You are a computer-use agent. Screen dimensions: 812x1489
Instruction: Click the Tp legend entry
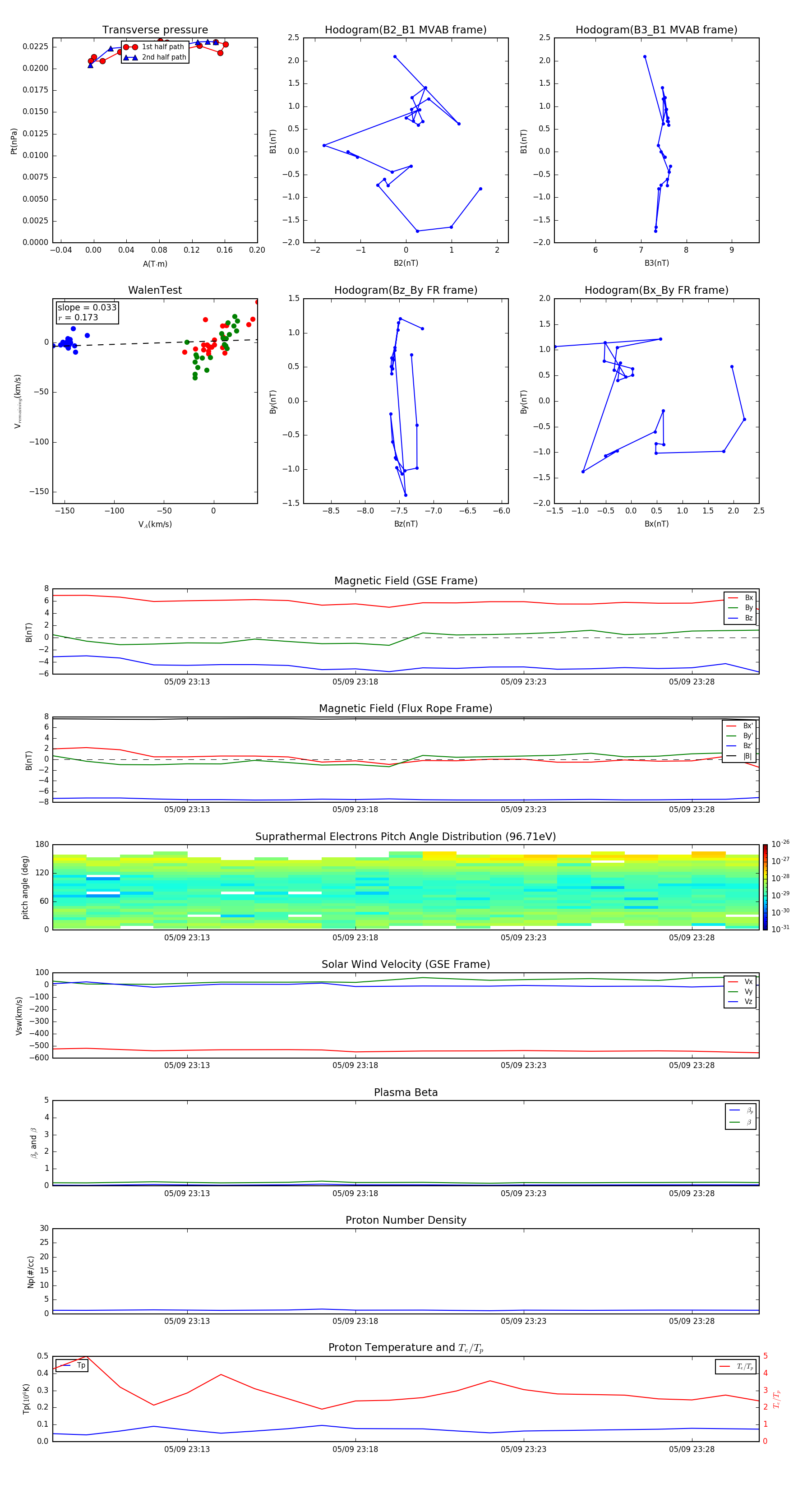[72, 1365]
